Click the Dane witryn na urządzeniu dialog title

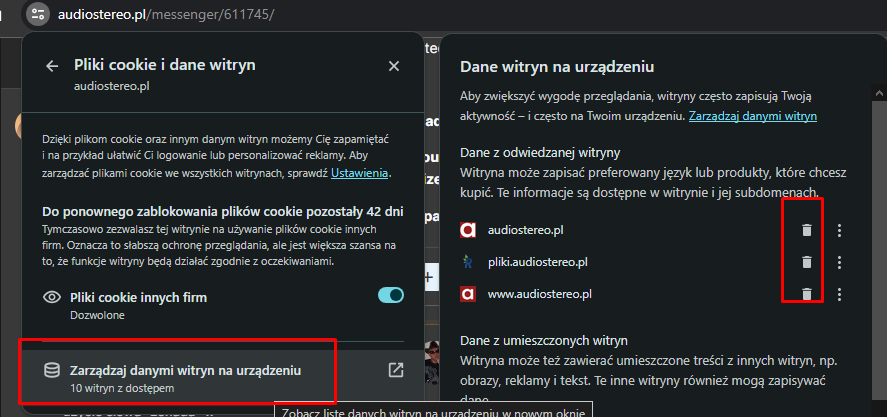557,67
